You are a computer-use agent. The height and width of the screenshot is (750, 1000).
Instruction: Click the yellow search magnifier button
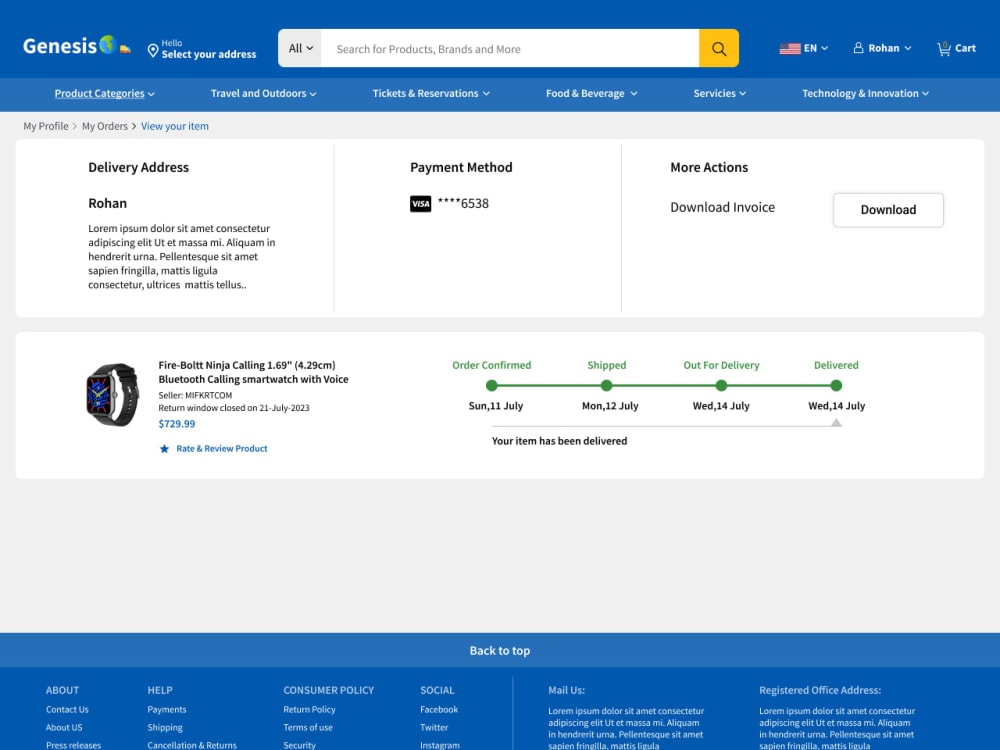click(719, 48)
